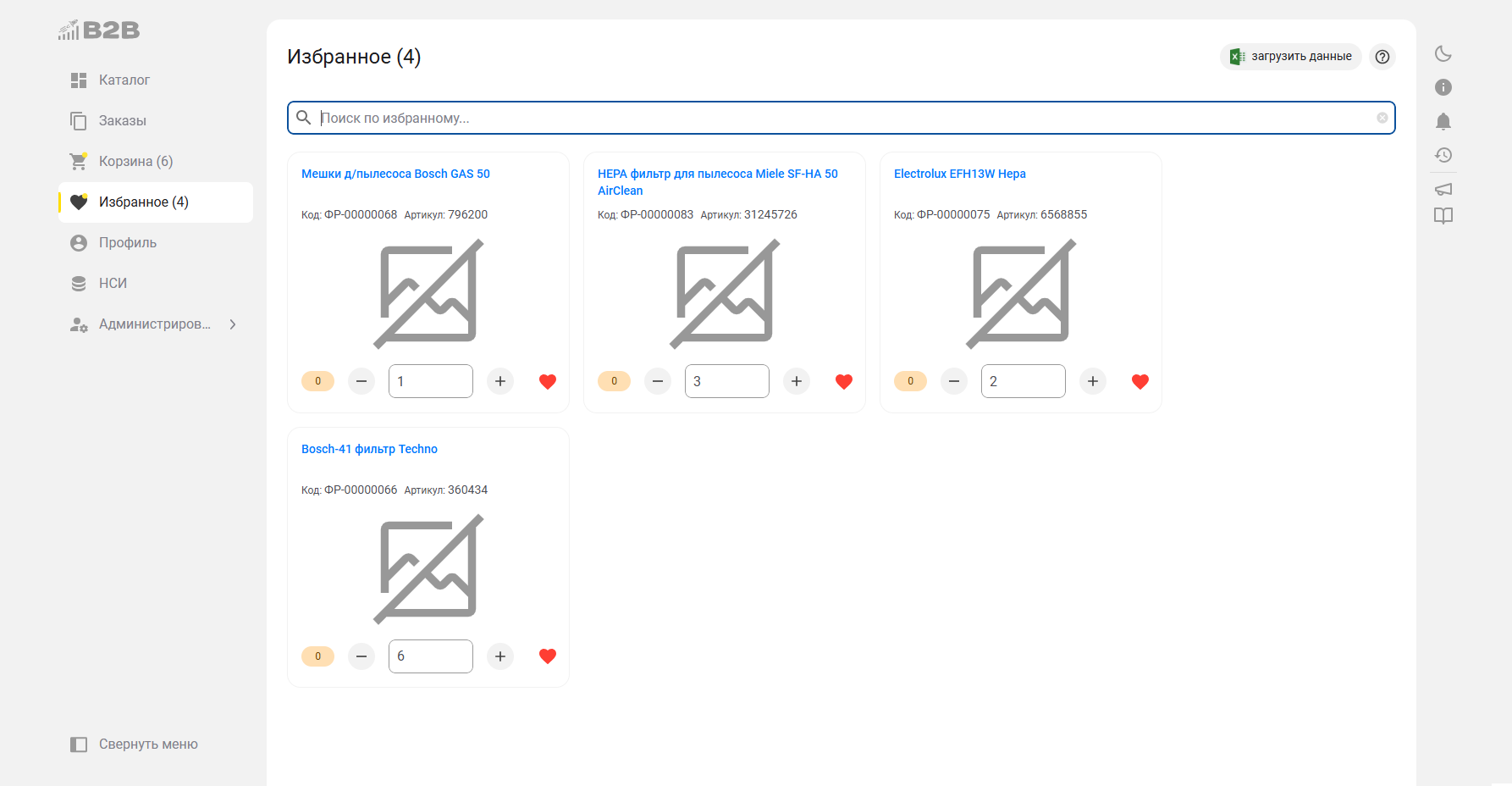Viewport: 1512px width, 786px height.
Task: Click the stock badge on Electrolux EFH13W
Action: pyautogui.click(x=911, y=381)
